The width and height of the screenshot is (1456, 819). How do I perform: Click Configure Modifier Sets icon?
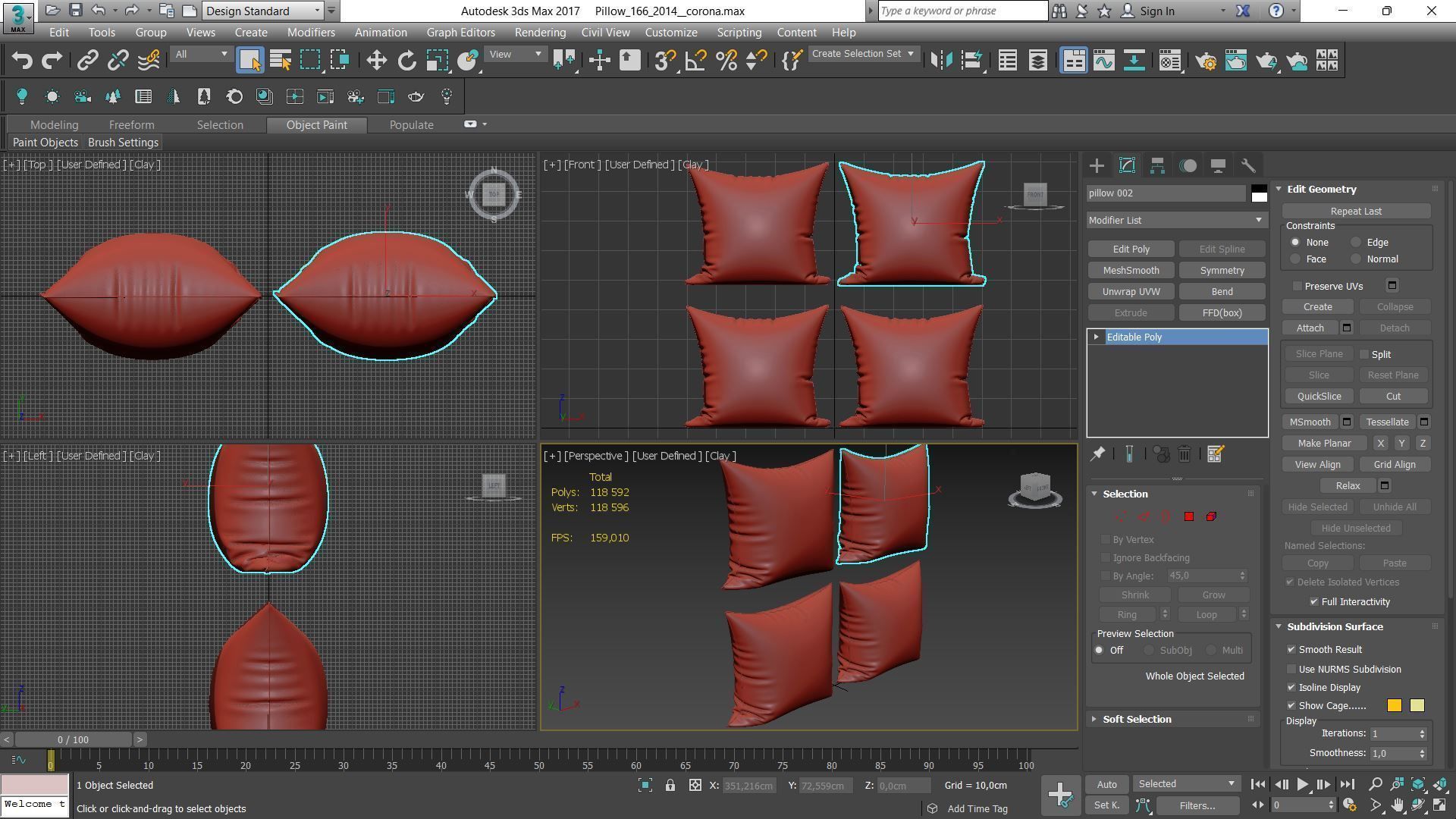click(x=1215, y=453)
